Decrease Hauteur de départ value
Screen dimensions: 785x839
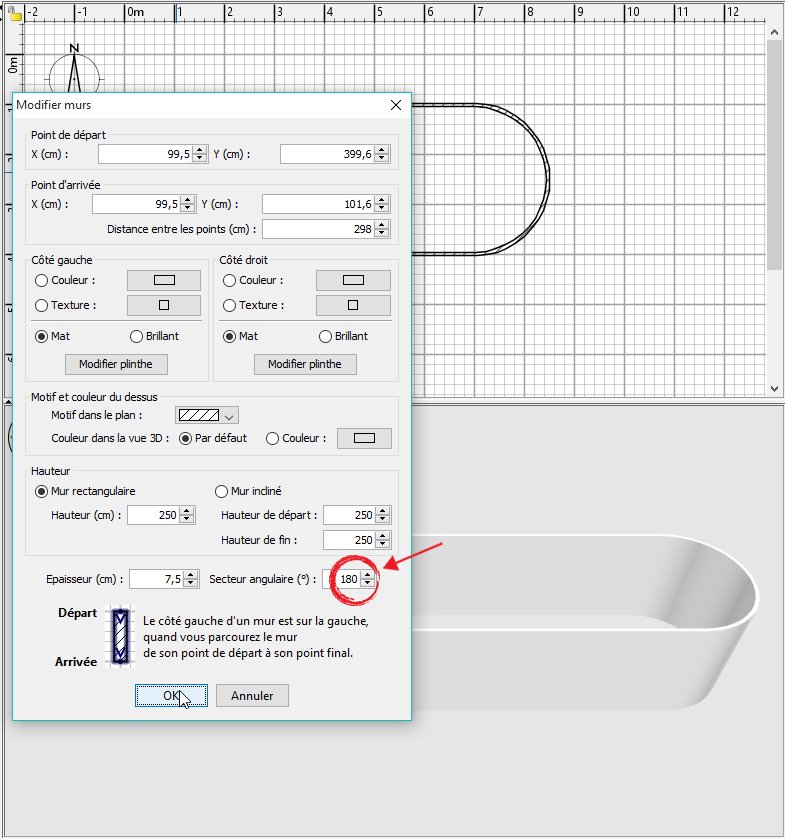click(x=383, y=520)
